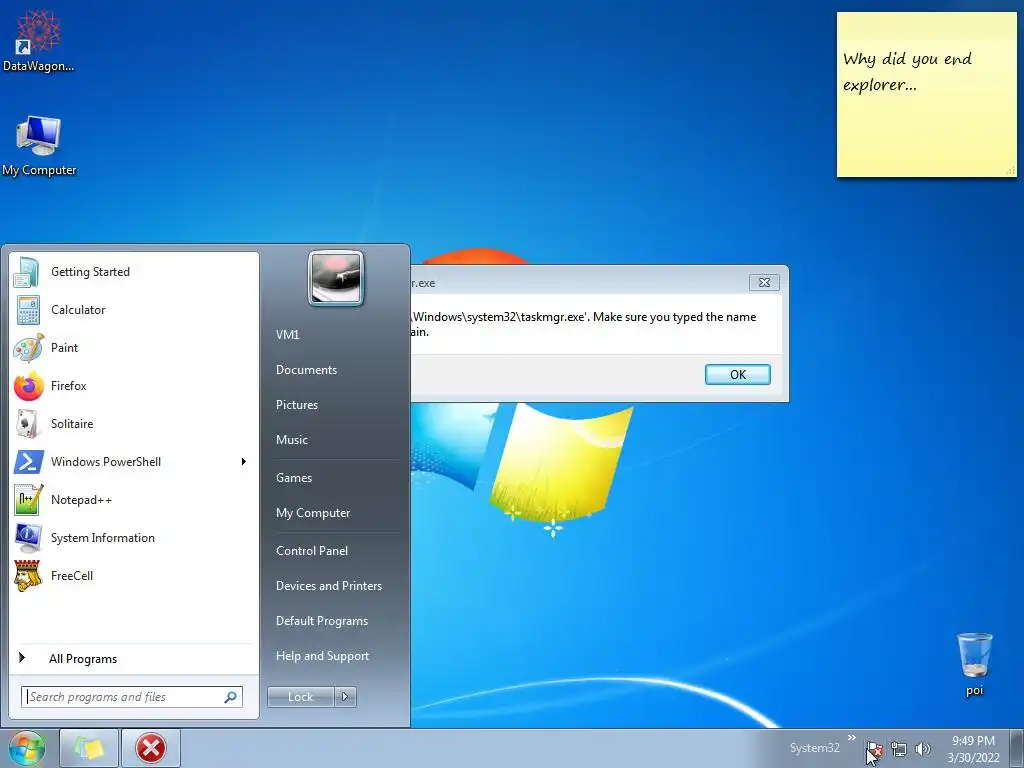Image resolution: width=1024 pixels, height=768 pixels.
Task: Click the red X error taskbar icon
Action: (x=151, y=748)
